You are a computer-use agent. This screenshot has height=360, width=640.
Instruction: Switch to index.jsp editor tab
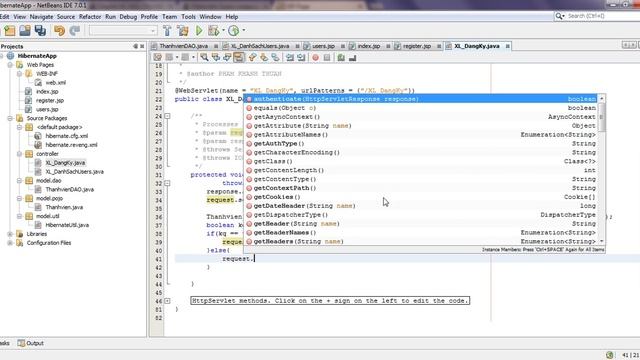click(369, 46)
